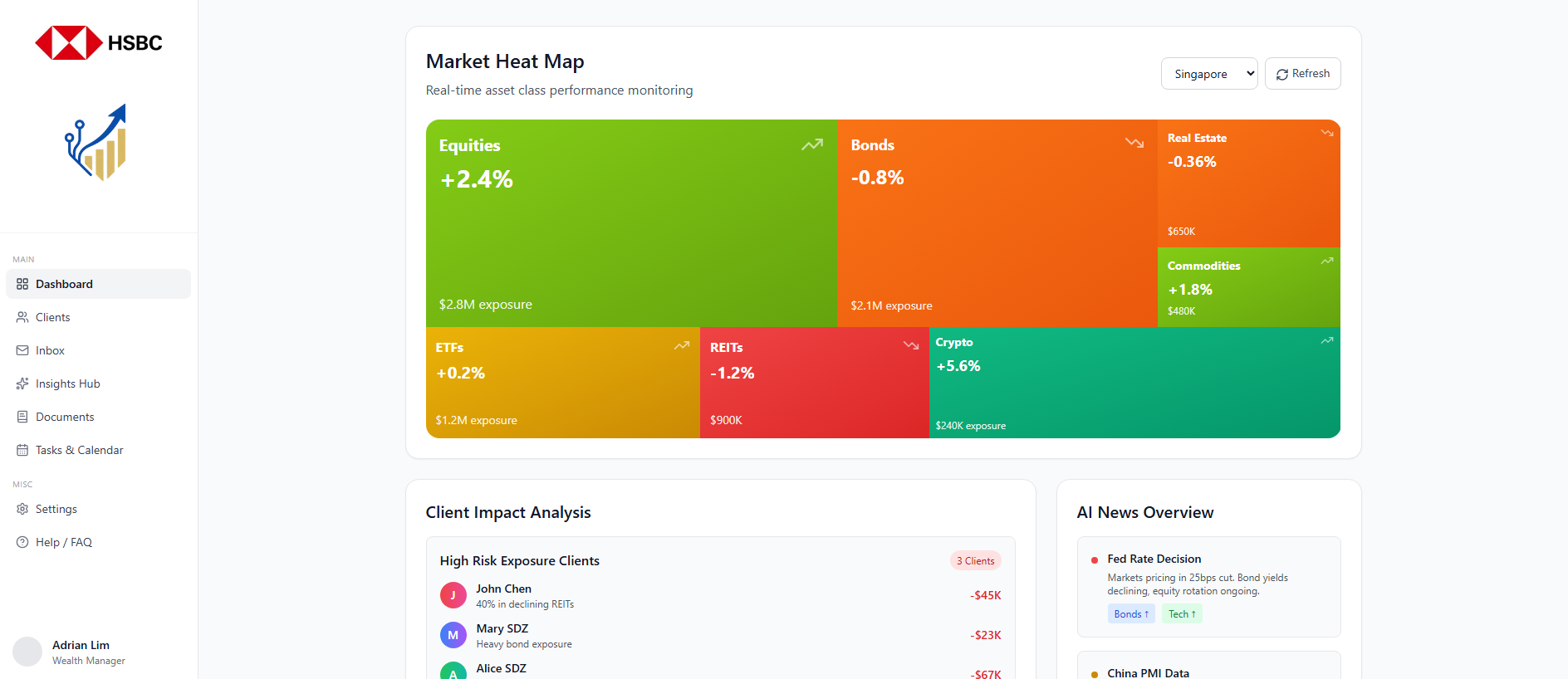Click the Inbox envelope icon
The height and width of the screenshot is (679, 1568).
tap(22, 350)
